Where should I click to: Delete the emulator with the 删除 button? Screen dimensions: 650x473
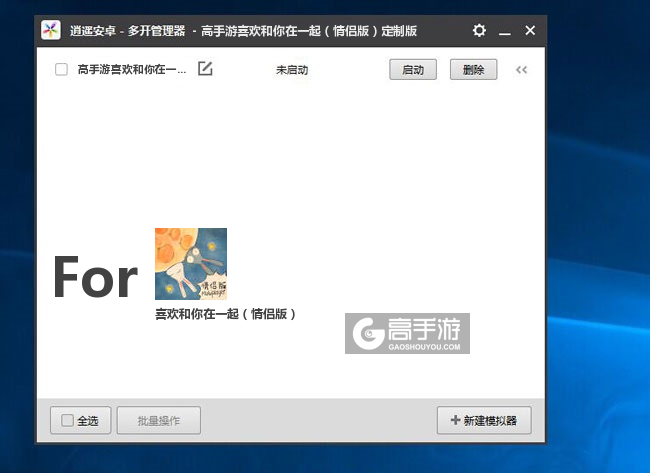pos(473,70)
